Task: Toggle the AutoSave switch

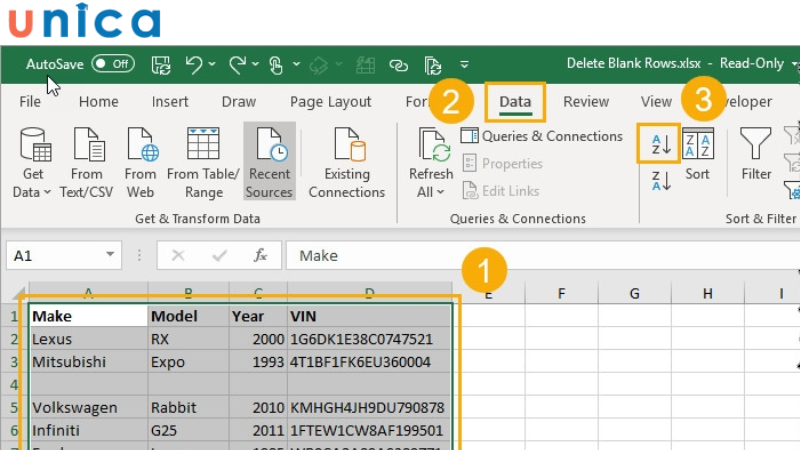Action: click(x=113, y=63)
